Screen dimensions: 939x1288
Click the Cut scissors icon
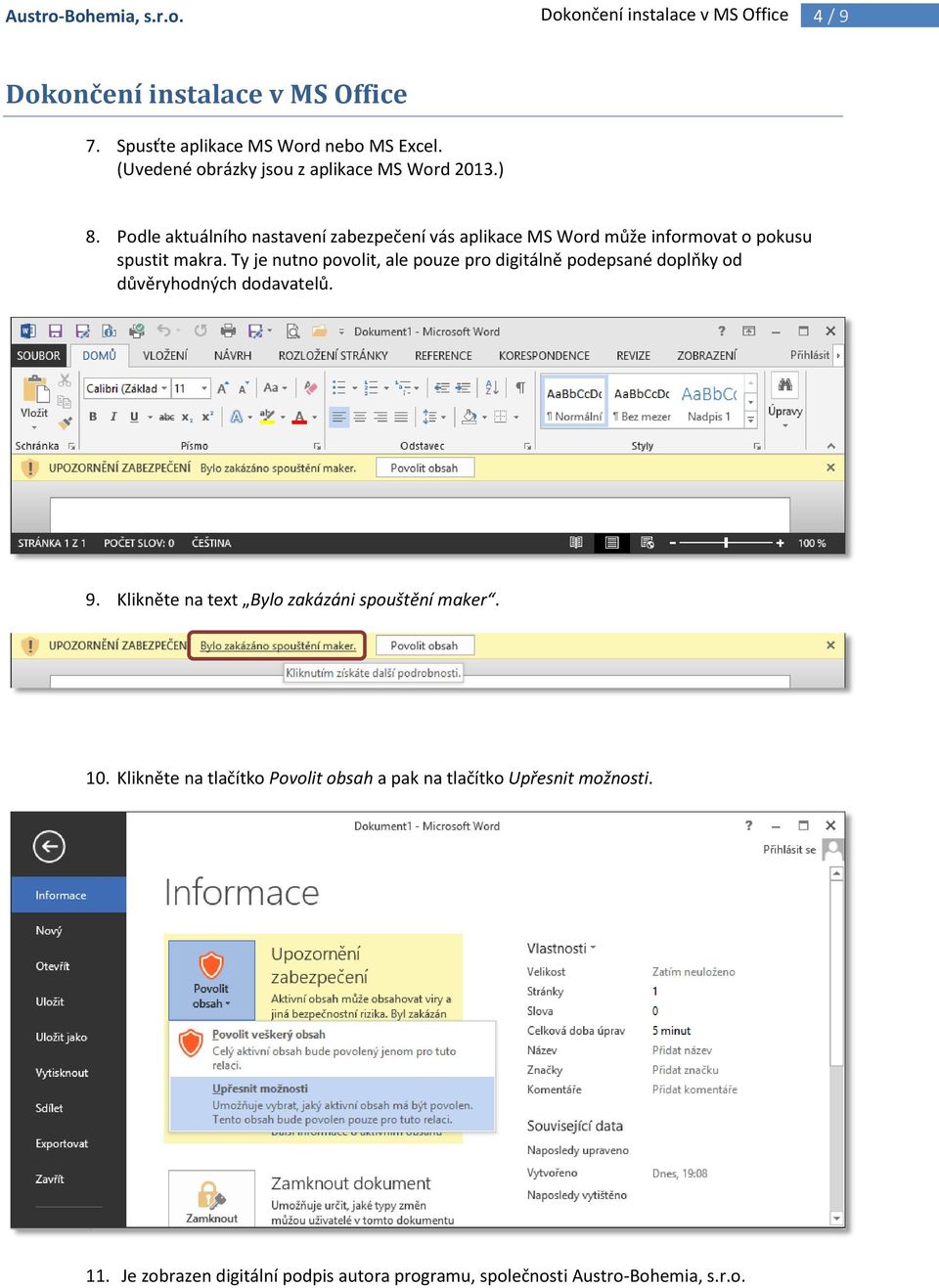point(66,380)
